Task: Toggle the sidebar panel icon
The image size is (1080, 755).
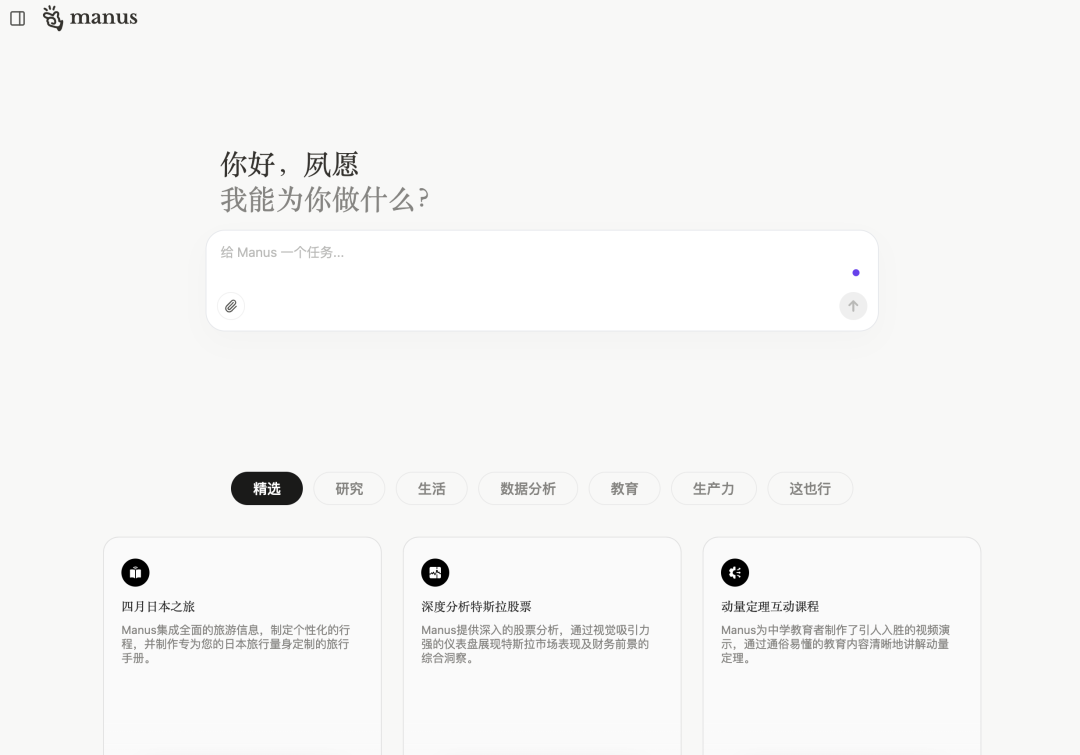Action: click(x=18, y=19)
